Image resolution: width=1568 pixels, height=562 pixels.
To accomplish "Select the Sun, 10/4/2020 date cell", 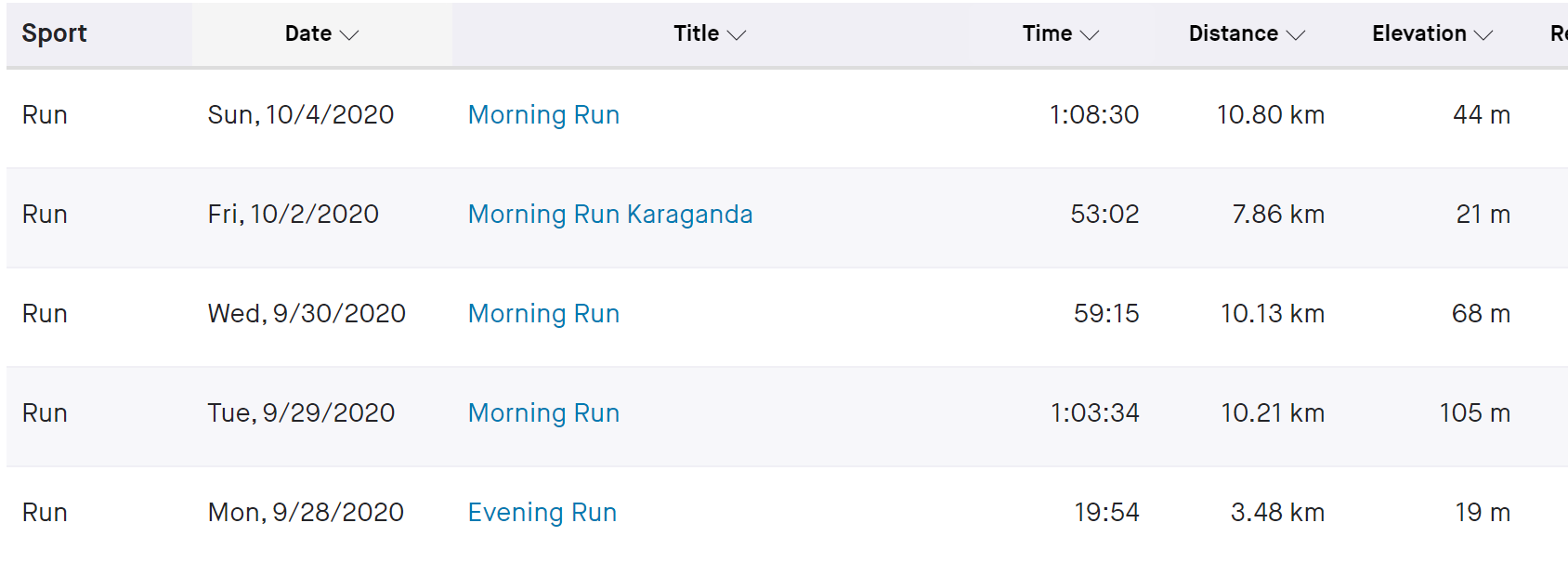I will pyautogui.click(x=301, y=115).
